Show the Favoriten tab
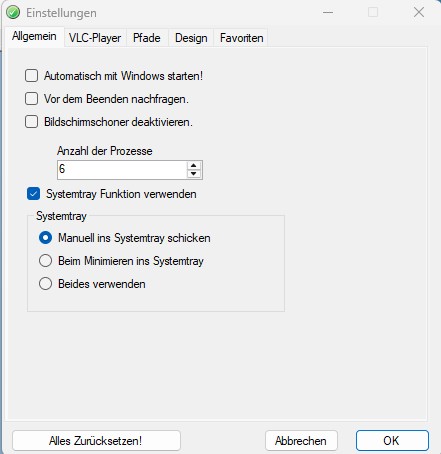Viewport: 441px width, 454px height. (241, 38)
